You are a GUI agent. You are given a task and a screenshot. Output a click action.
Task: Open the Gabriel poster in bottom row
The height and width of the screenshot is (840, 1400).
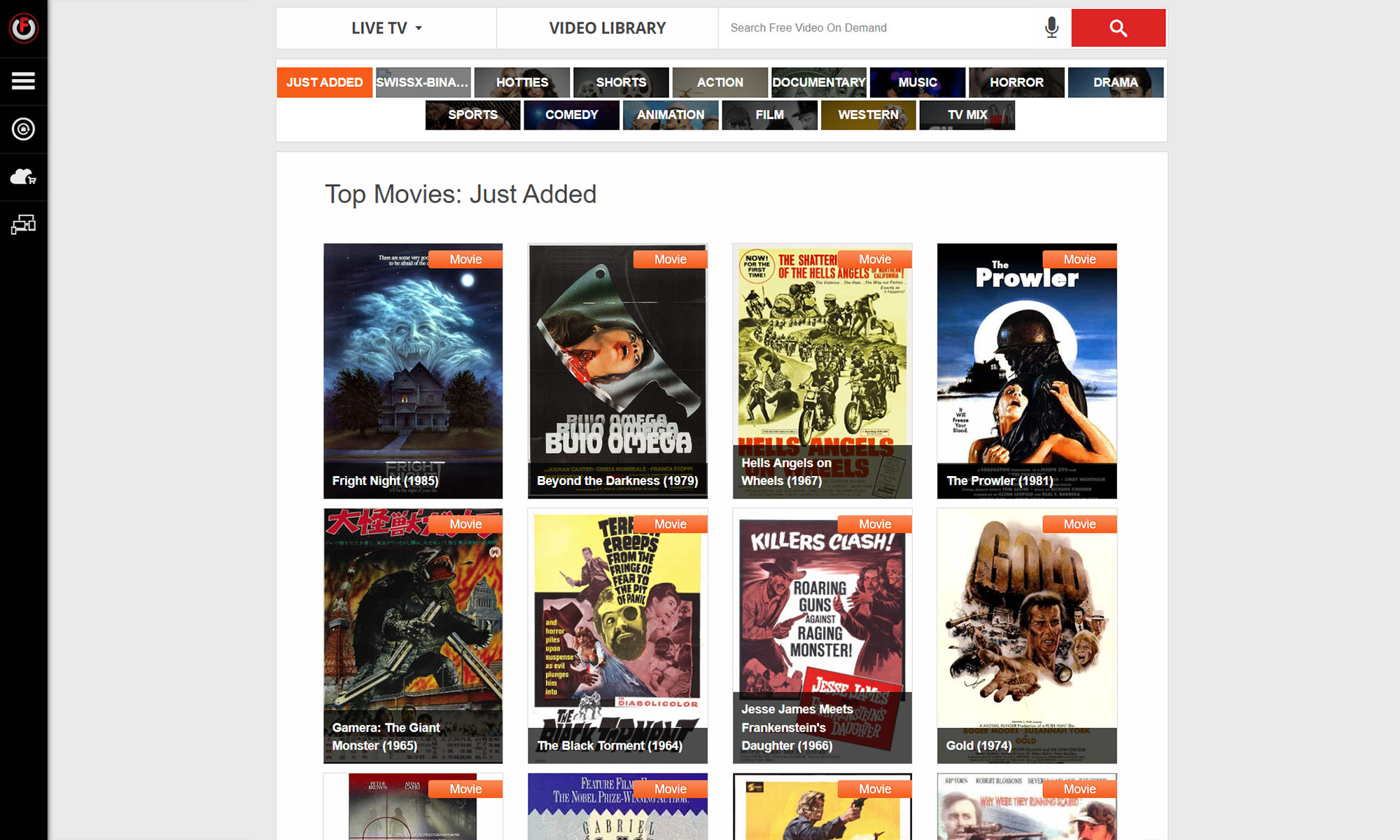[617, 806]
